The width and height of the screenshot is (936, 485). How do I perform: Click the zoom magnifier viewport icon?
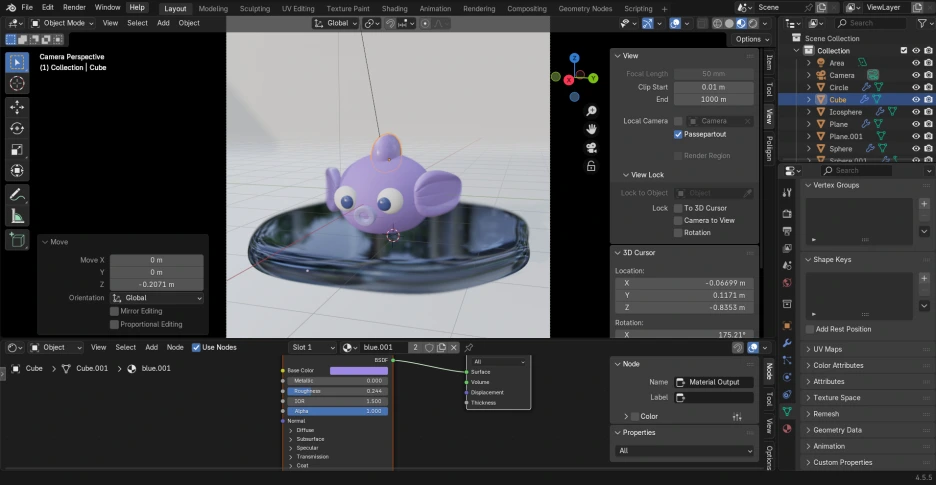(592, 110)
